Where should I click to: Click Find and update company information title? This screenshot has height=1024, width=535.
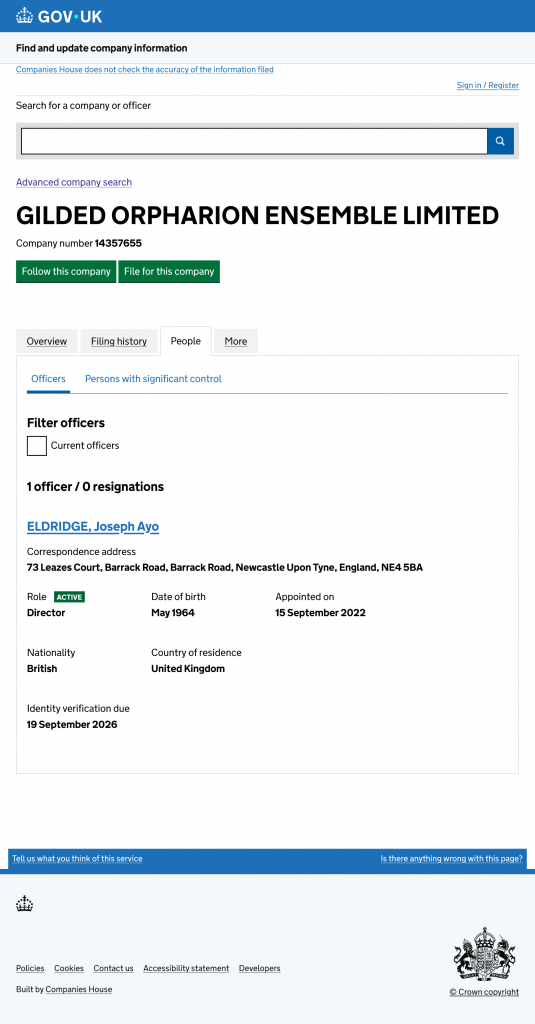point(101,48)
